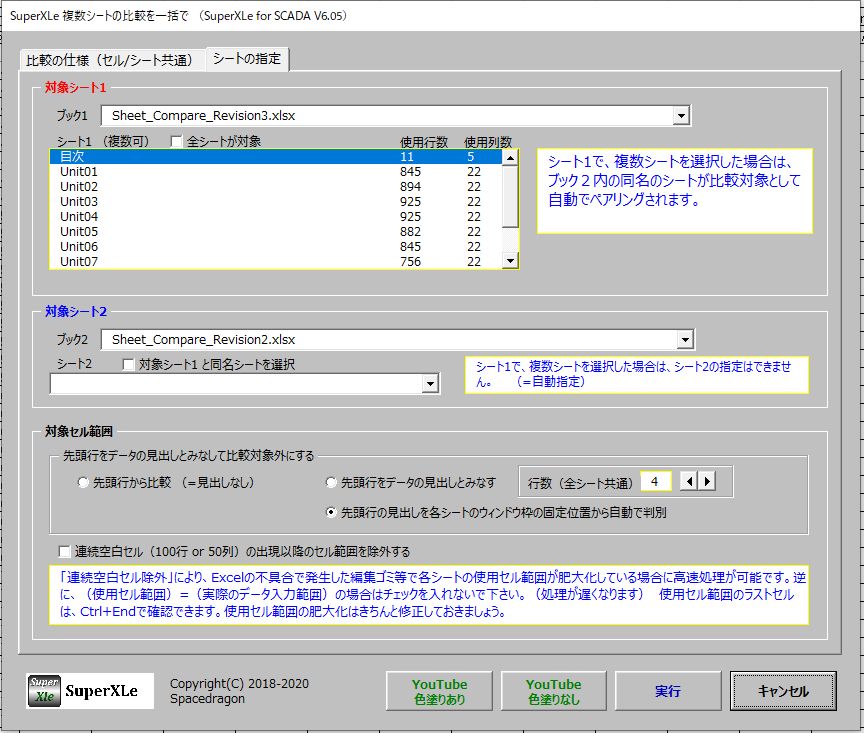Screen dimensions: 864x733
Task: Open the ブック2 dropdown arrow
Action: 685,339
